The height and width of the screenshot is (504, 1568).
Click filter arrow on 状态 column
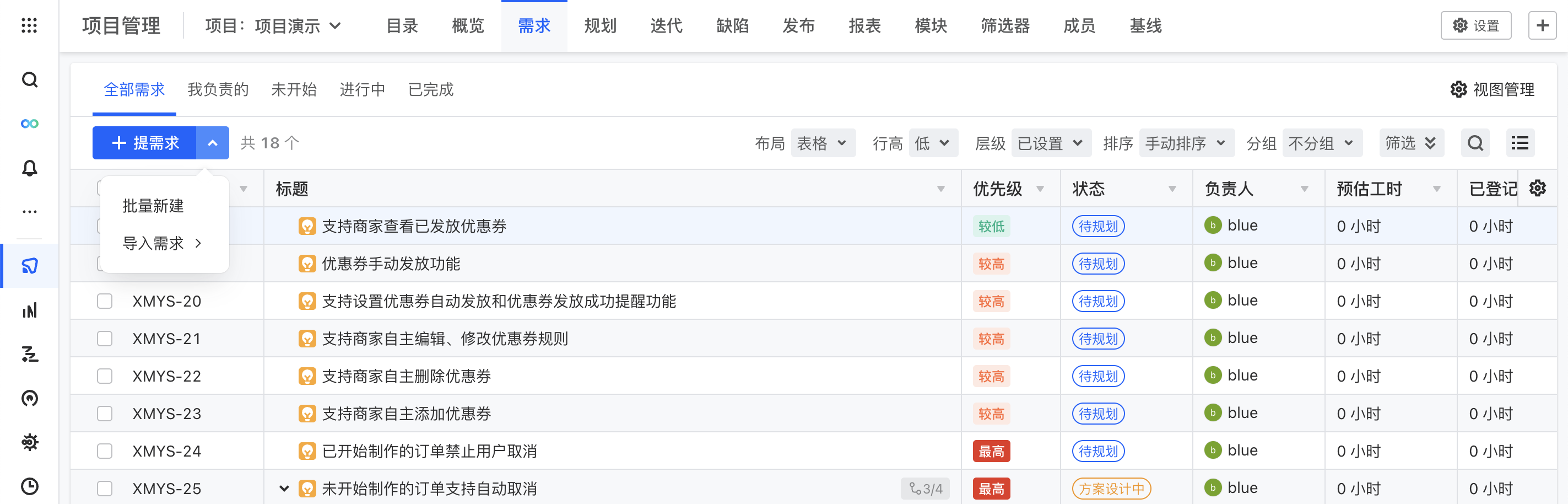coord(1172,189)
